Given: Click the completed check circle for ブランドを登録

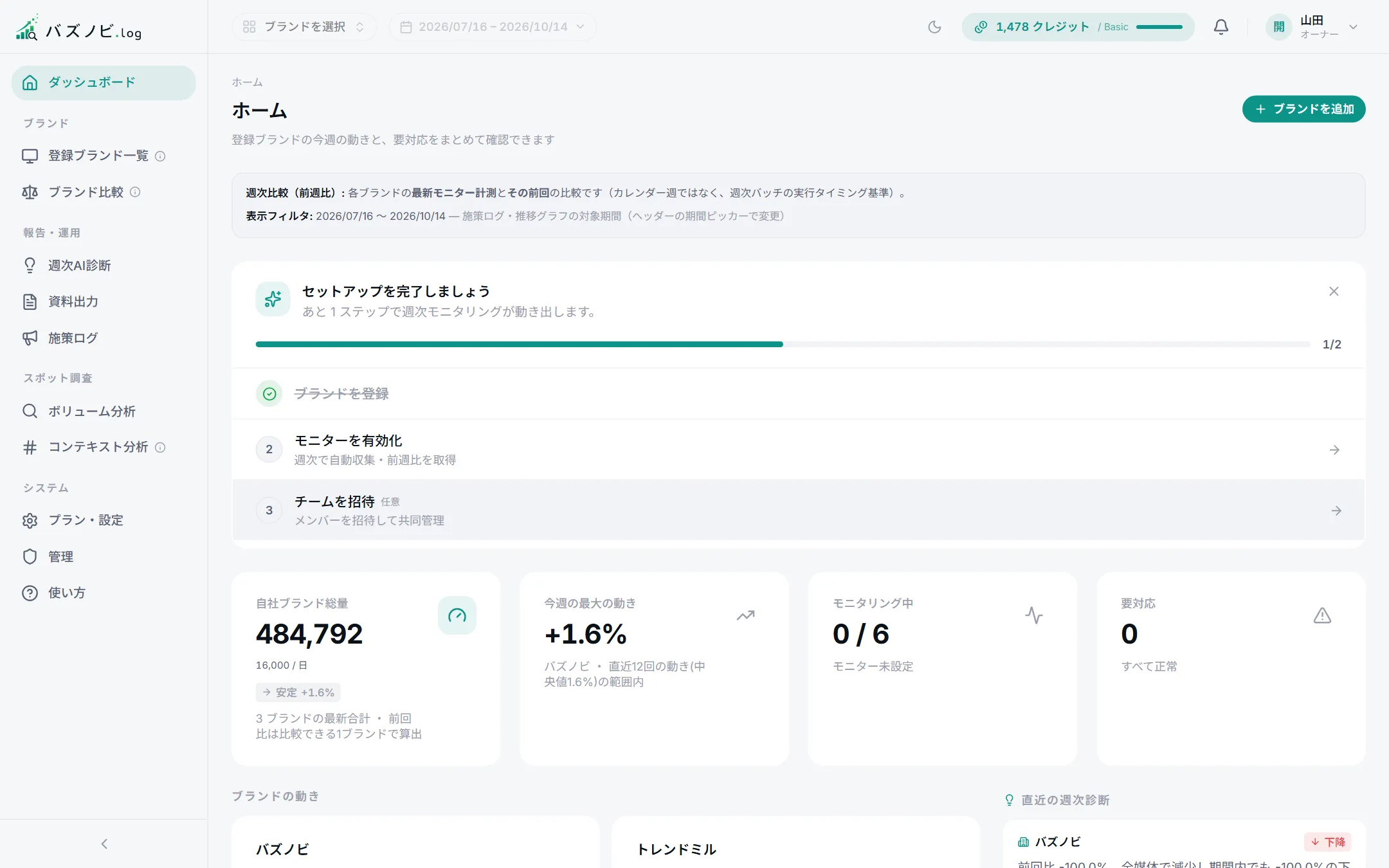Looking at the screenshot, I should pyautogui.click(x=269, y=393).
